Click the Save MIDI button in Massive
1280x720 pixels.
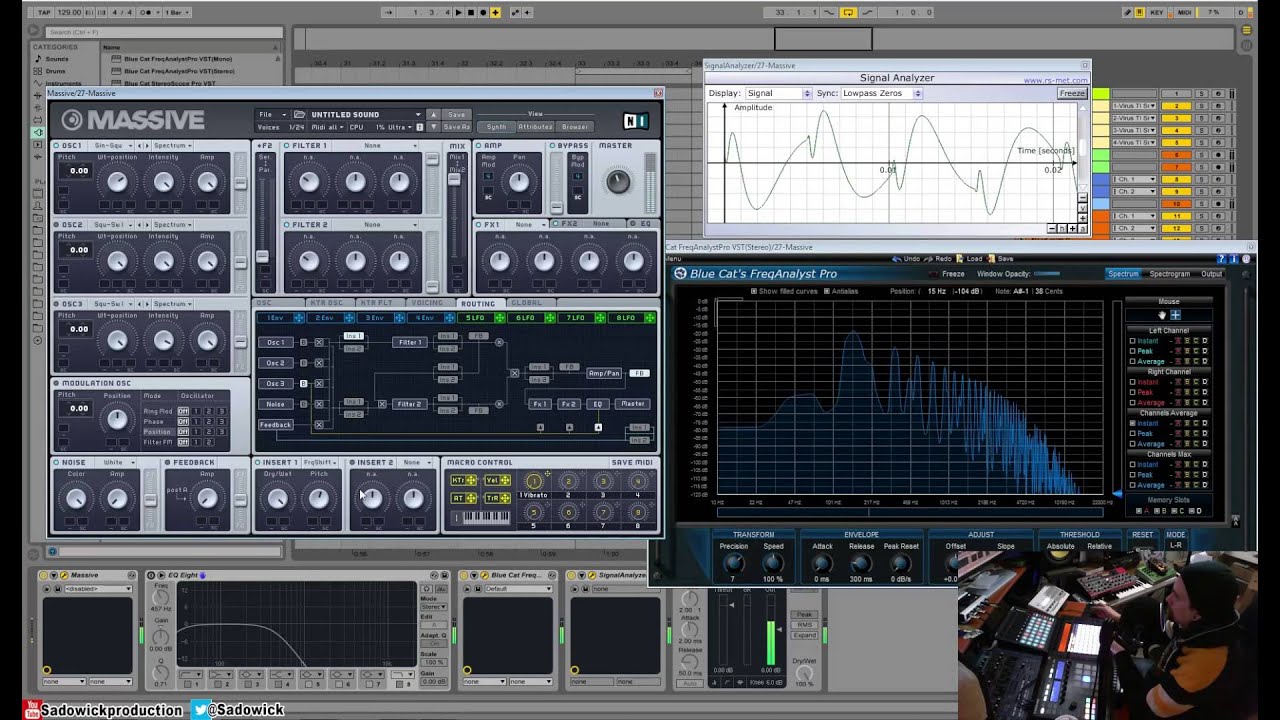click(632, 463)
